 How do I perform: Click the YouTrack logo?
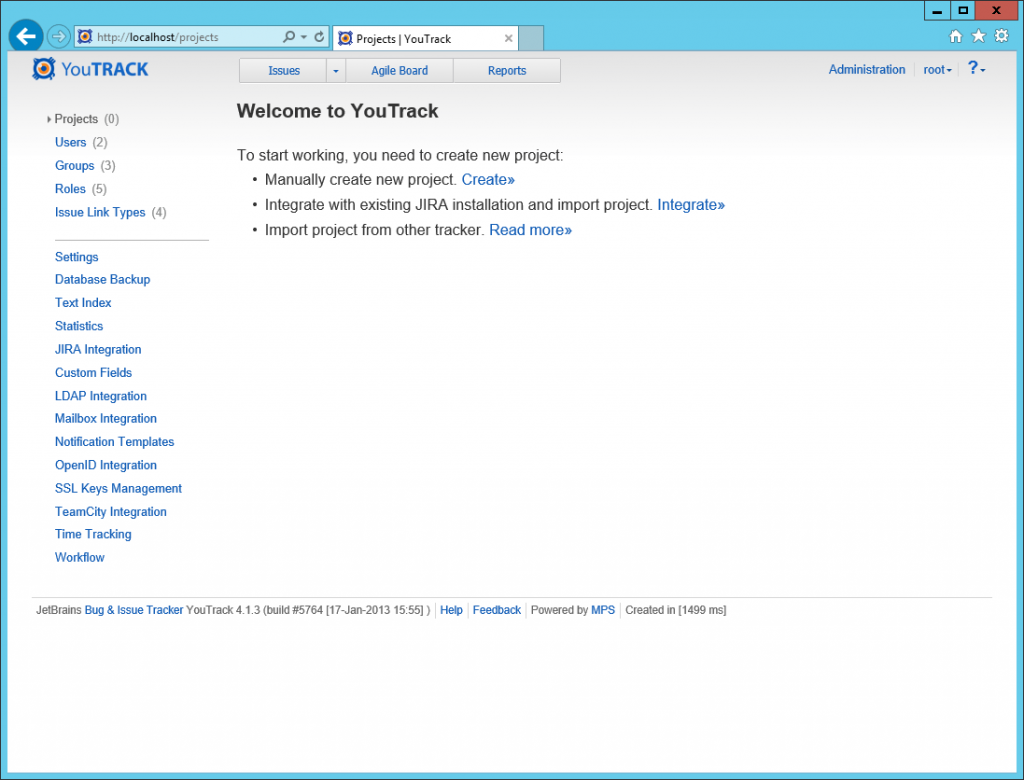point(90,69)
